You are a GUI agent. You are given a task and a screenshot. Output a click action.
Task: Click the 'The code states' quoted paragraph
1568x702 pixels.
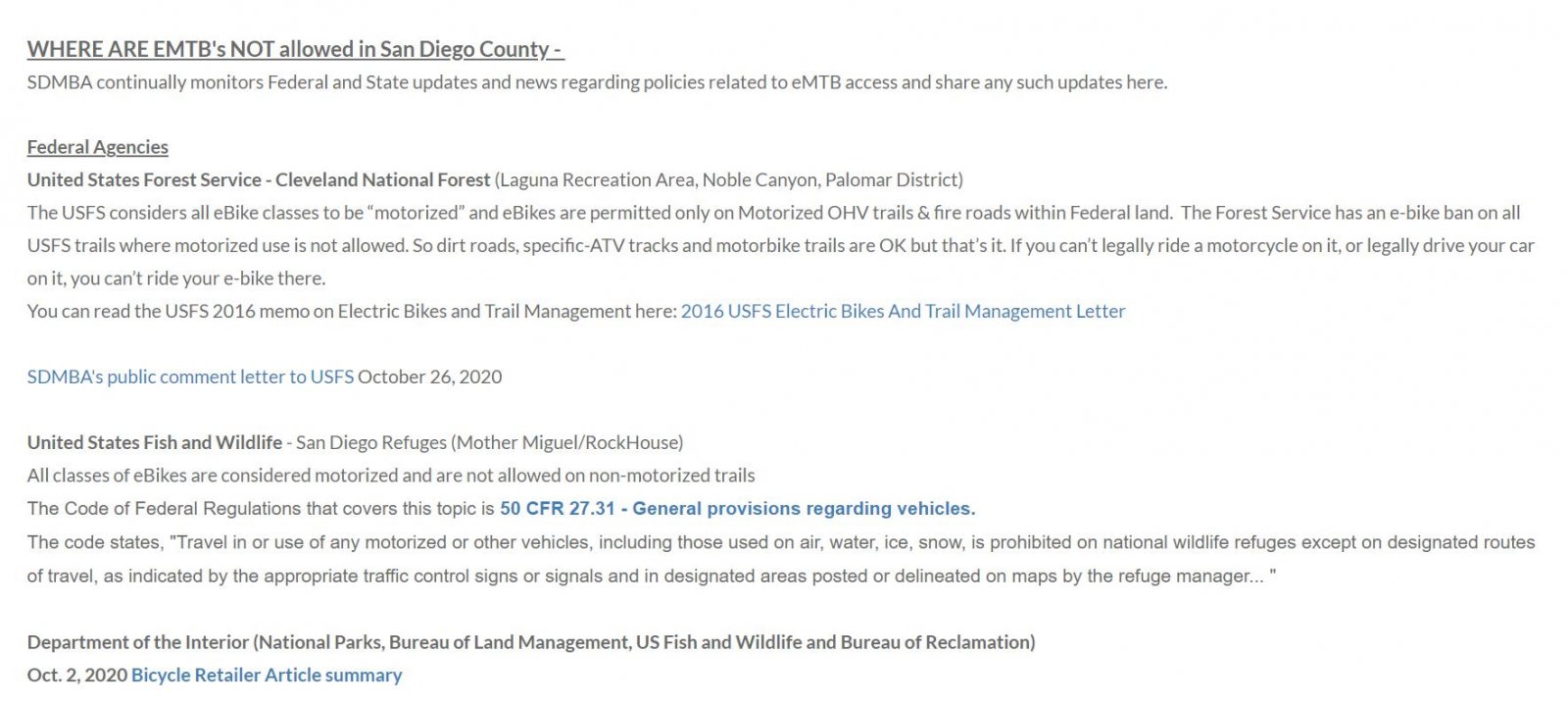tap(781, 559)
